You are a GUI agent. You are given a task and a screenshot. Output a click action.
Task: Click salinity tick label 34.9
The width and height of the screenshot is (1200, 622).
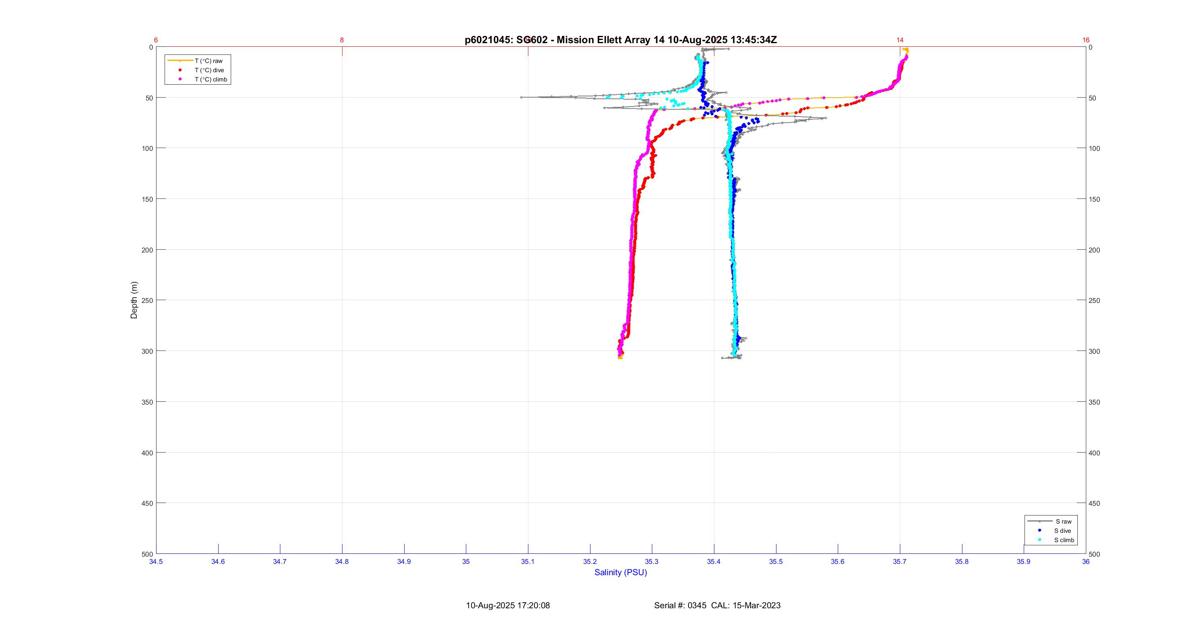click(x=404, y=562)
